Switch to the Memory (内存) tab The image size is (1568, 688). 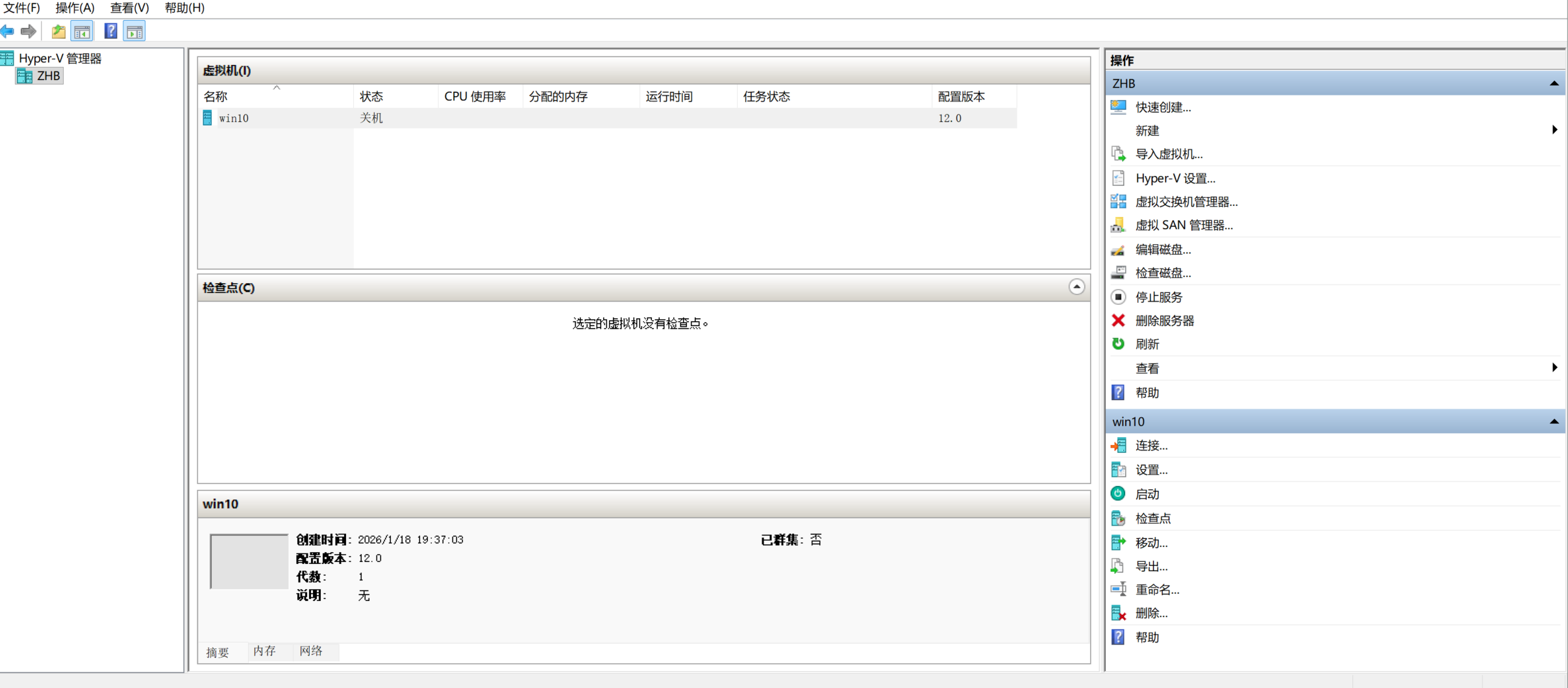click(264, 651)
